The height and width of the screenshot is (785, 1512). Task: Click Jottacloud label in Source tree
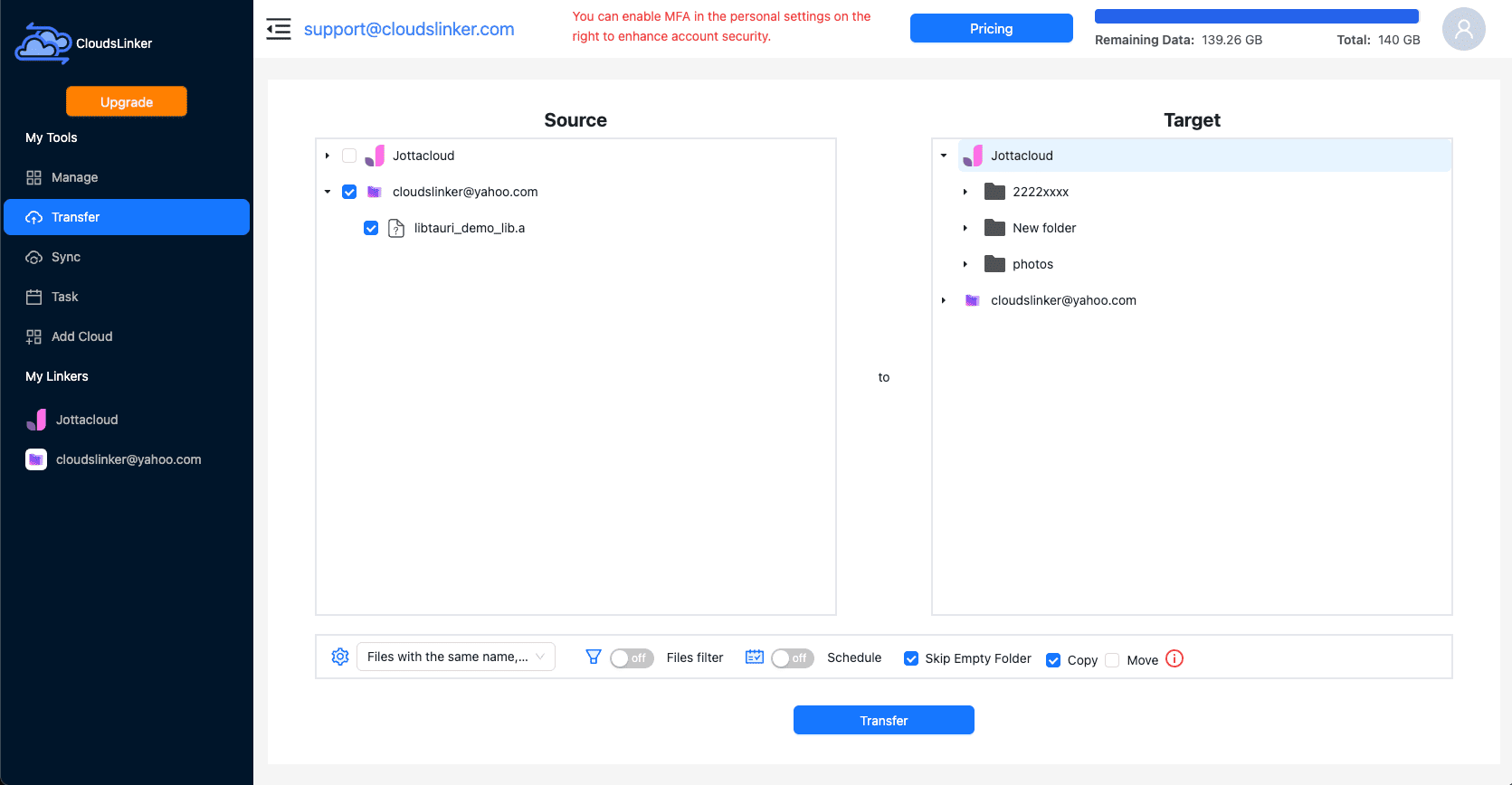pyautogui.click(x=423, y=156)
